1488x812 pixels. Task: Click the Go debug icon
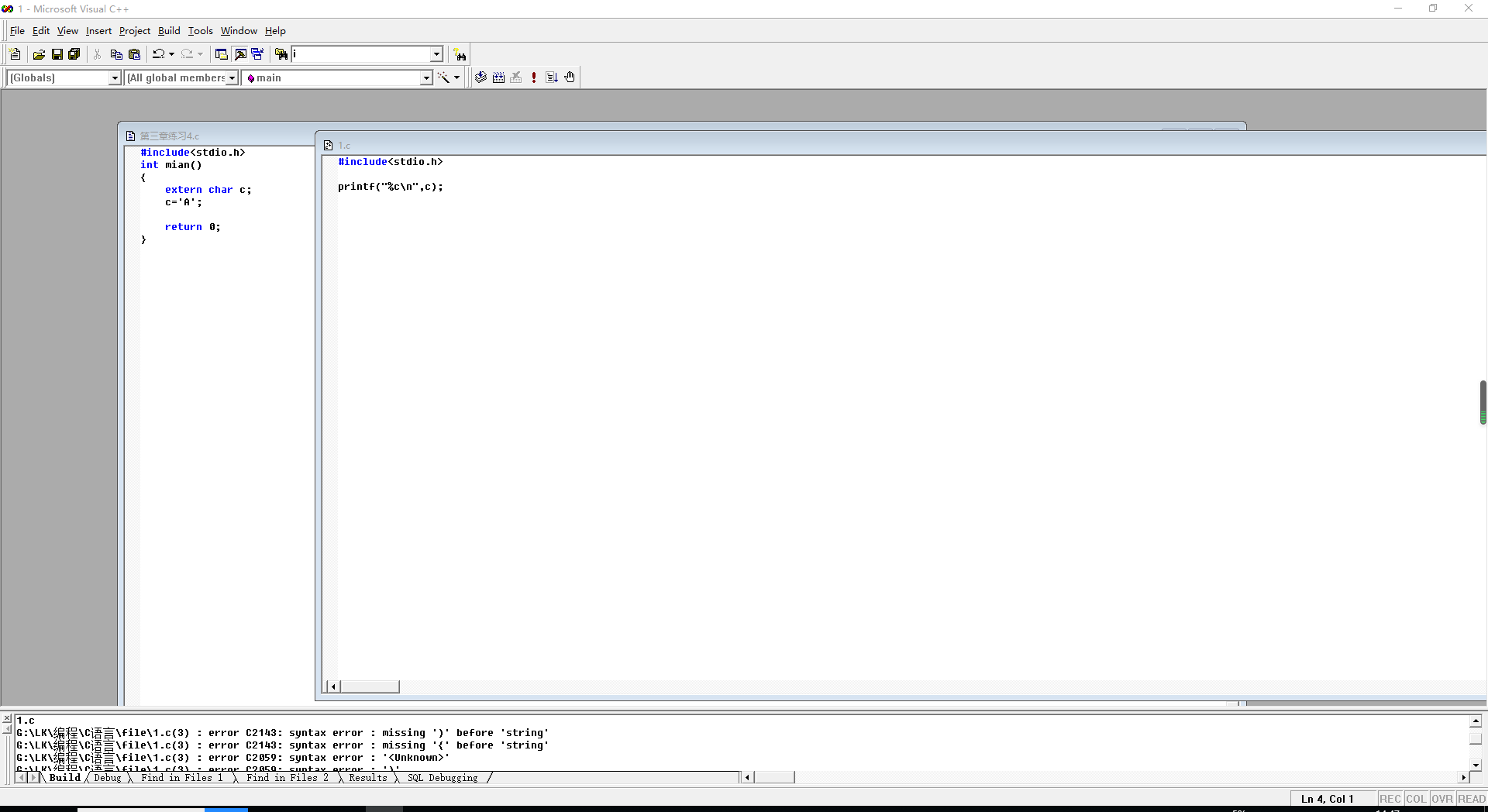(x=552, y=77)
